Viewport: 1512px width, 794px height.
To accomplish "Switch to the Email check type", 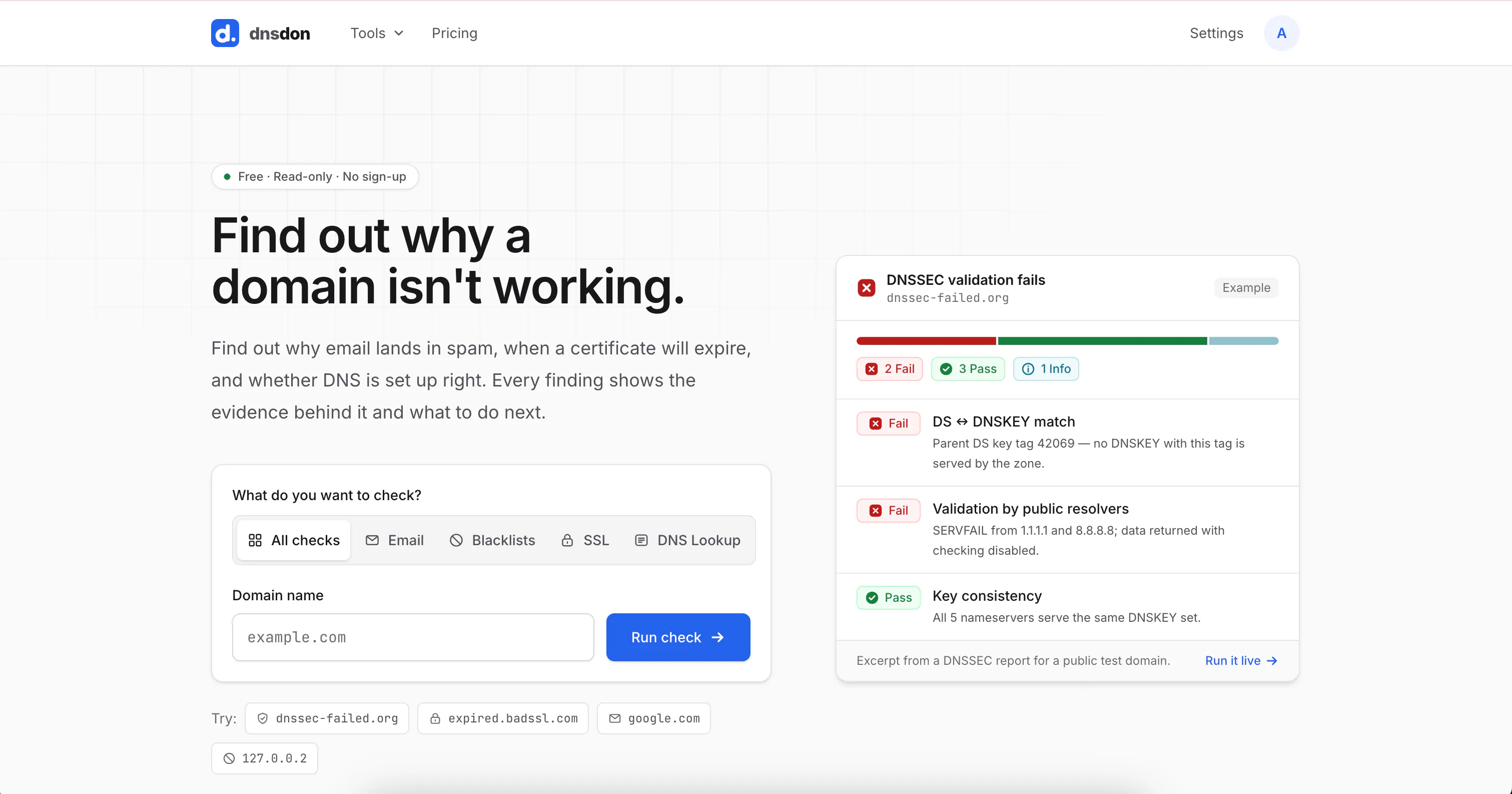I will (394, 540).
